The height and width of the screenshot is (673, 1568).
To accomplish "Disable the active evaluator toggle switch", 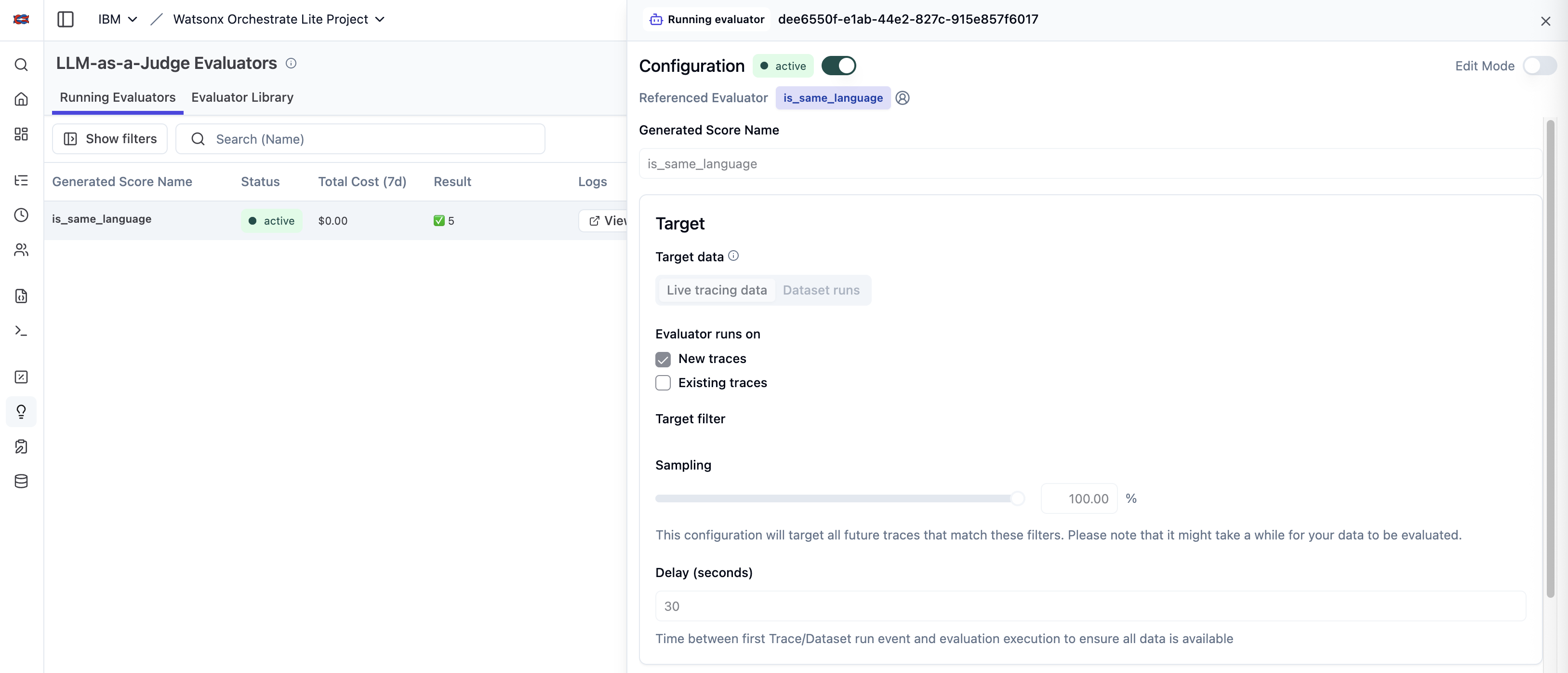I will click(838, 66).
